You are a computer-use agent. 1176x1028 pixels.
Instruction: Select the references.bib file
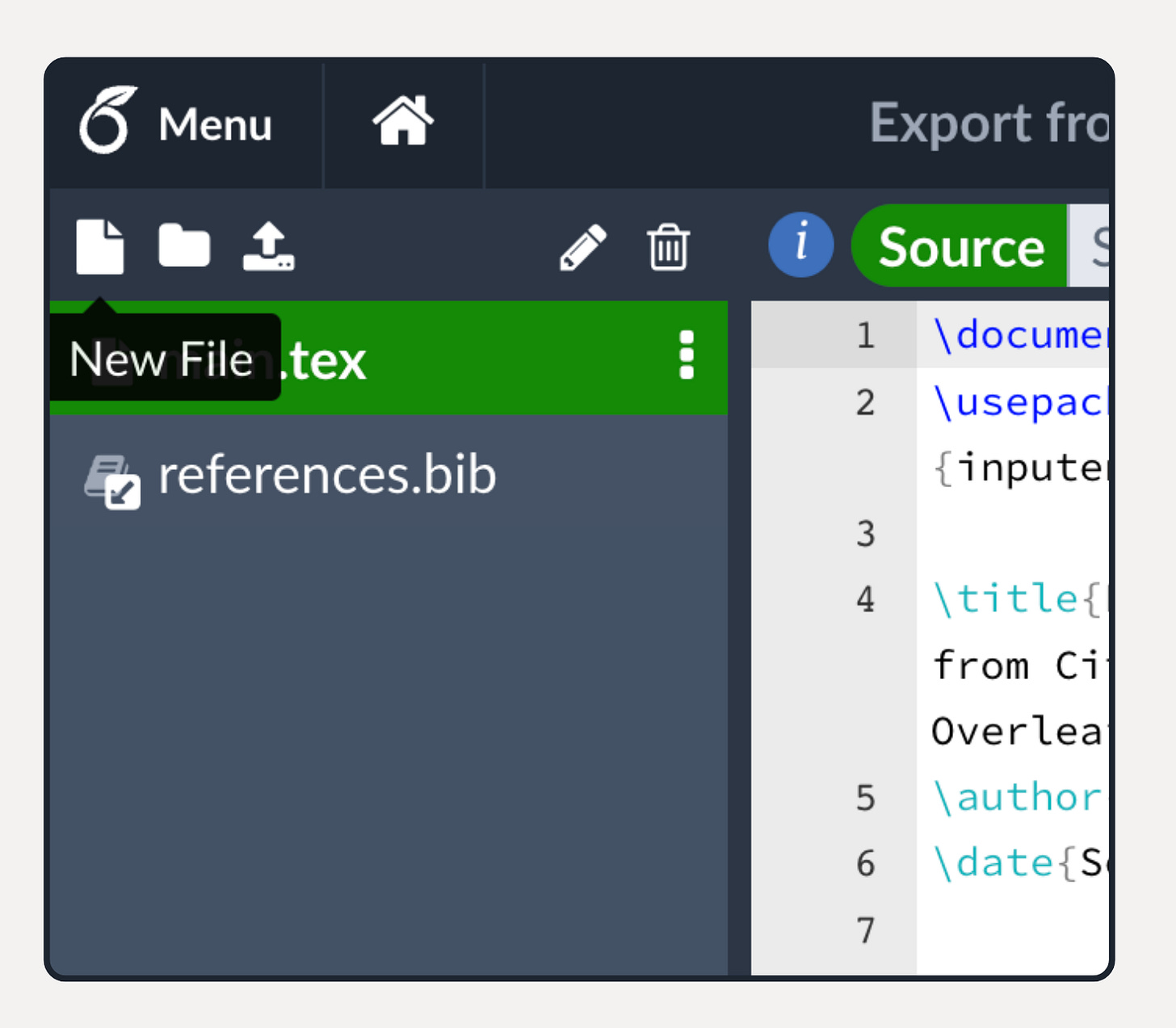click(388, 475)
